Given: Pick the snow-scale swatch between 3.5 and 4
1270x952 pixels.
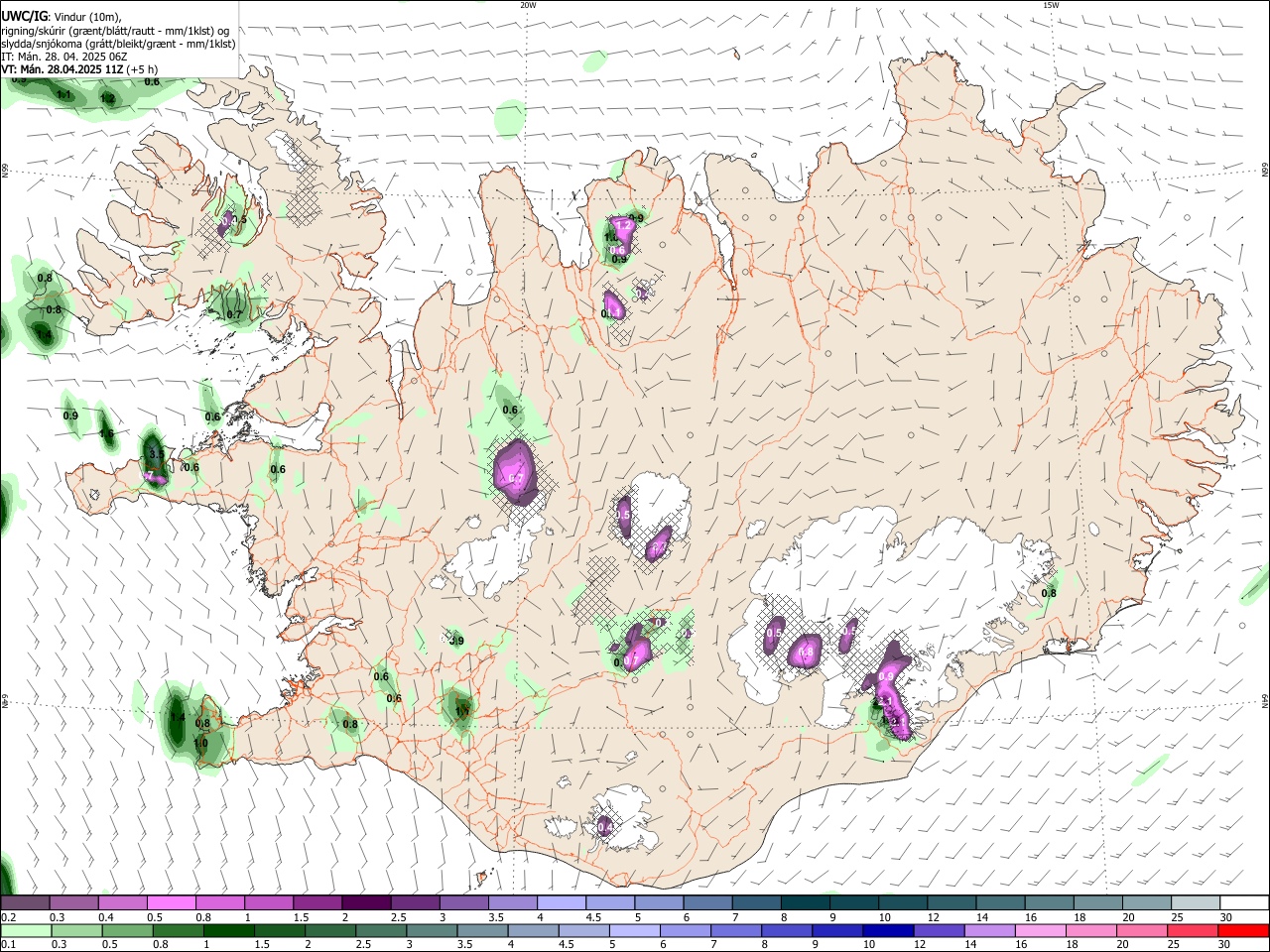Looking at the screenshot, I should [x=511, y=902].
